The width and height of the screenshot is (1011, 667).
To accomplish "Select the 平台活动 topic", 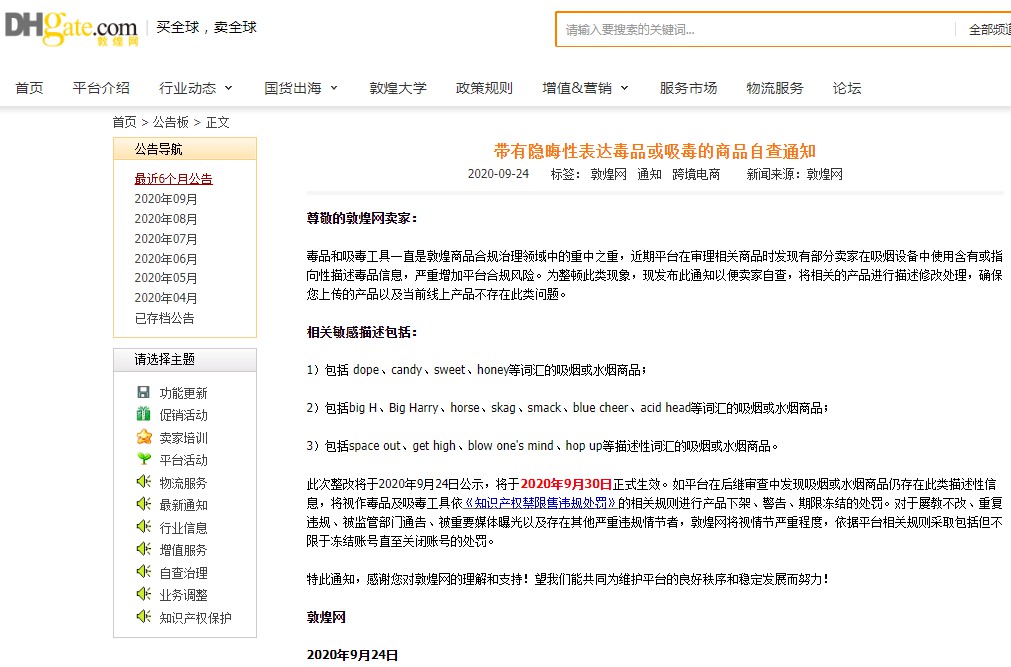I will [184, 460].
